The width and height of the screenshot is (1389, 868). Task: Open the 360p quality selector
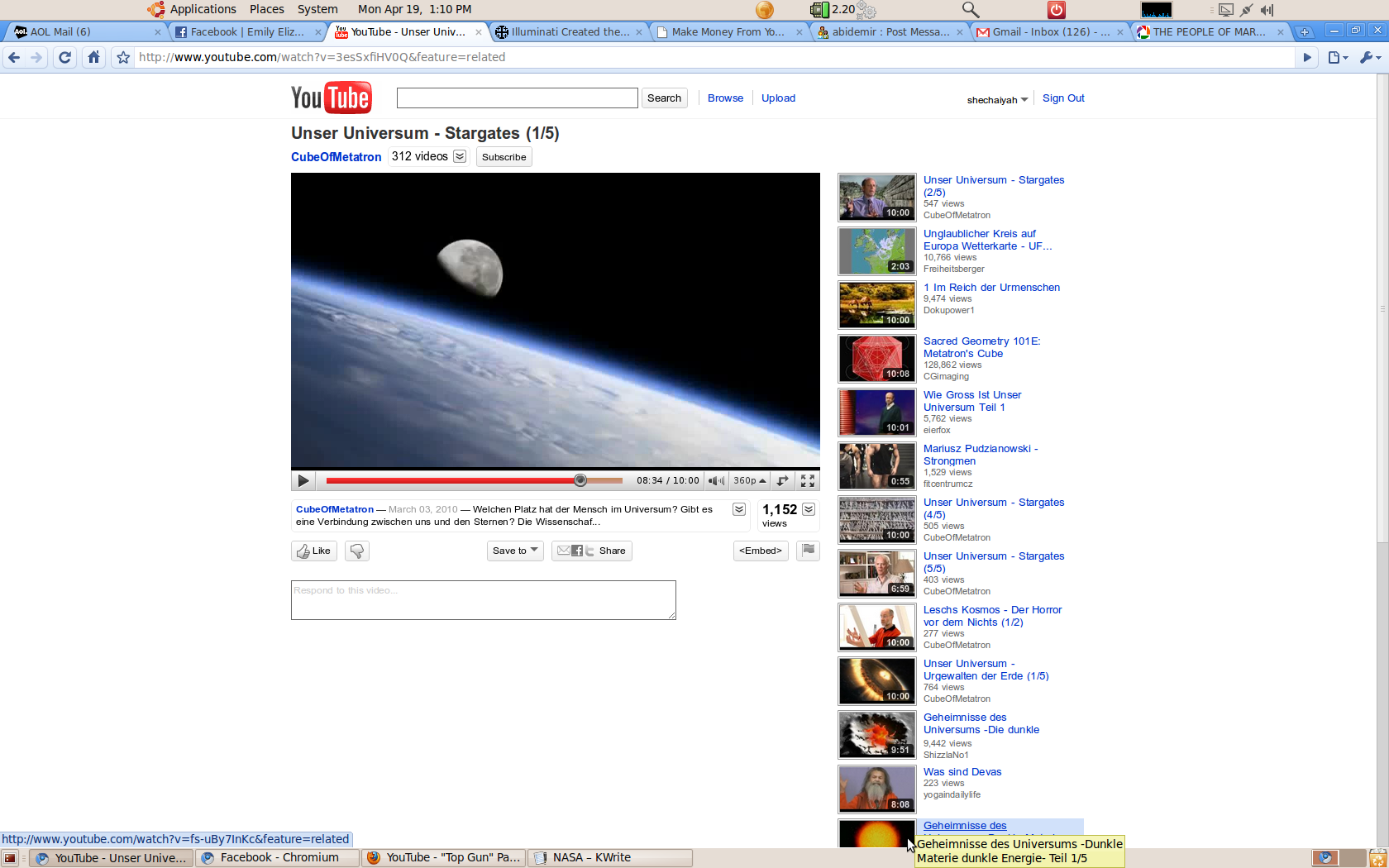pos(750,480)
